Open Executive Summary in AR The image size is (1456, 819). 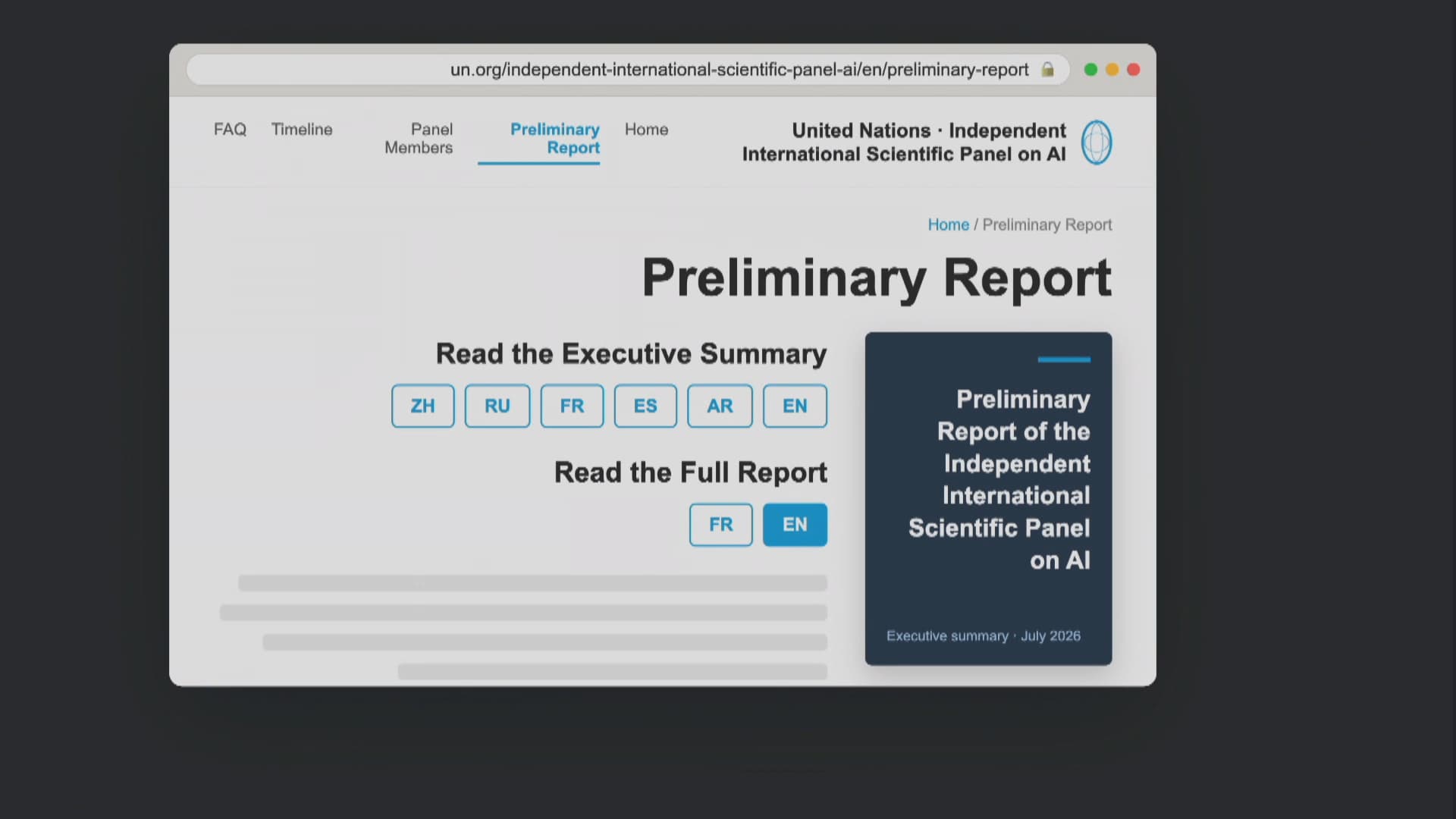tap(720, 406)
